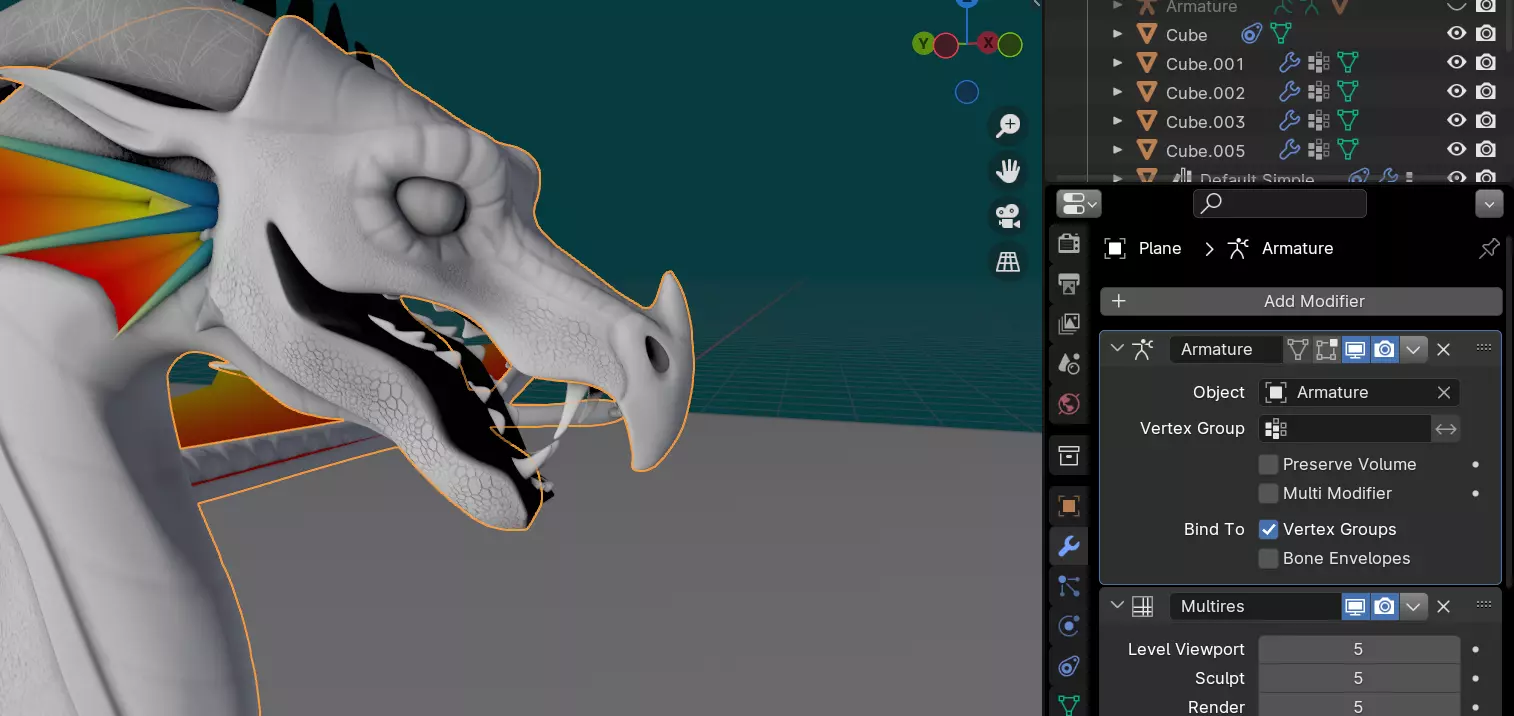
Task: Open the Object properties tab
Action: (x=1069, y=506)
